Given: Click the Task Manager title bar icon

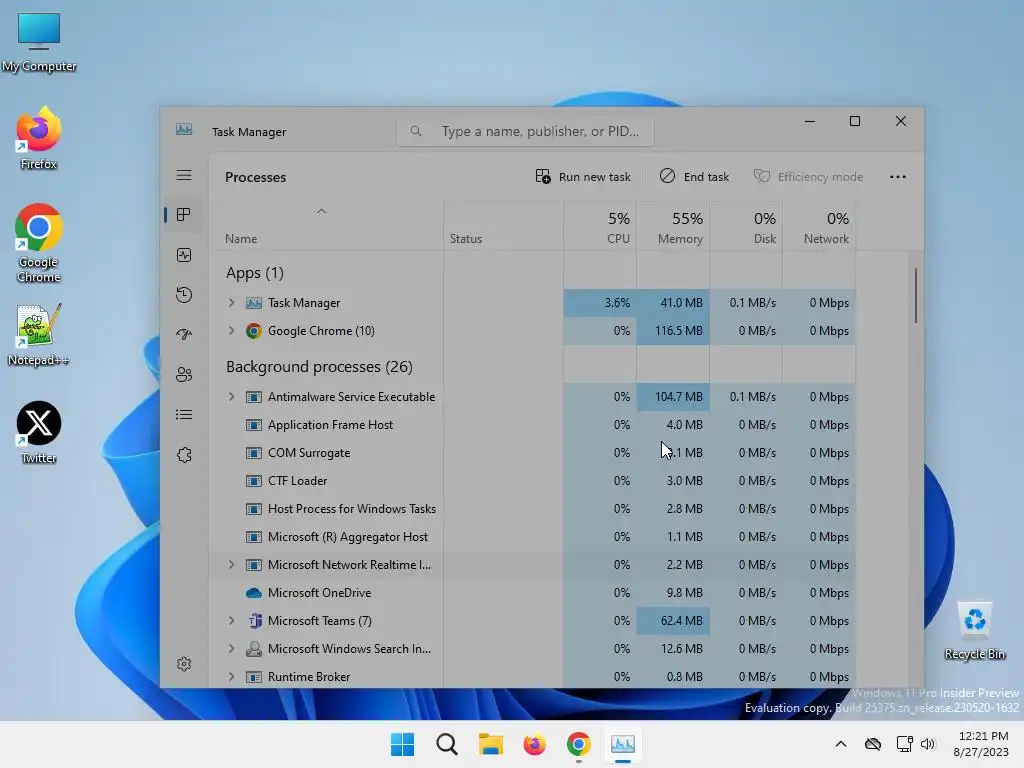Looking at the screenshot, I should (184, 130).
